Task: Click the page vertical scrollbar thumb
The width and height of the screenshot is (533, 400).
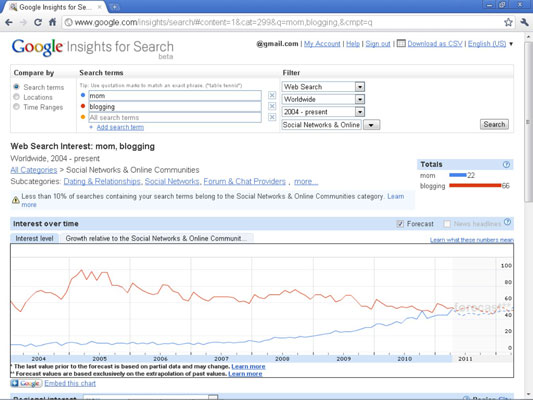Action: coord(528,122)
